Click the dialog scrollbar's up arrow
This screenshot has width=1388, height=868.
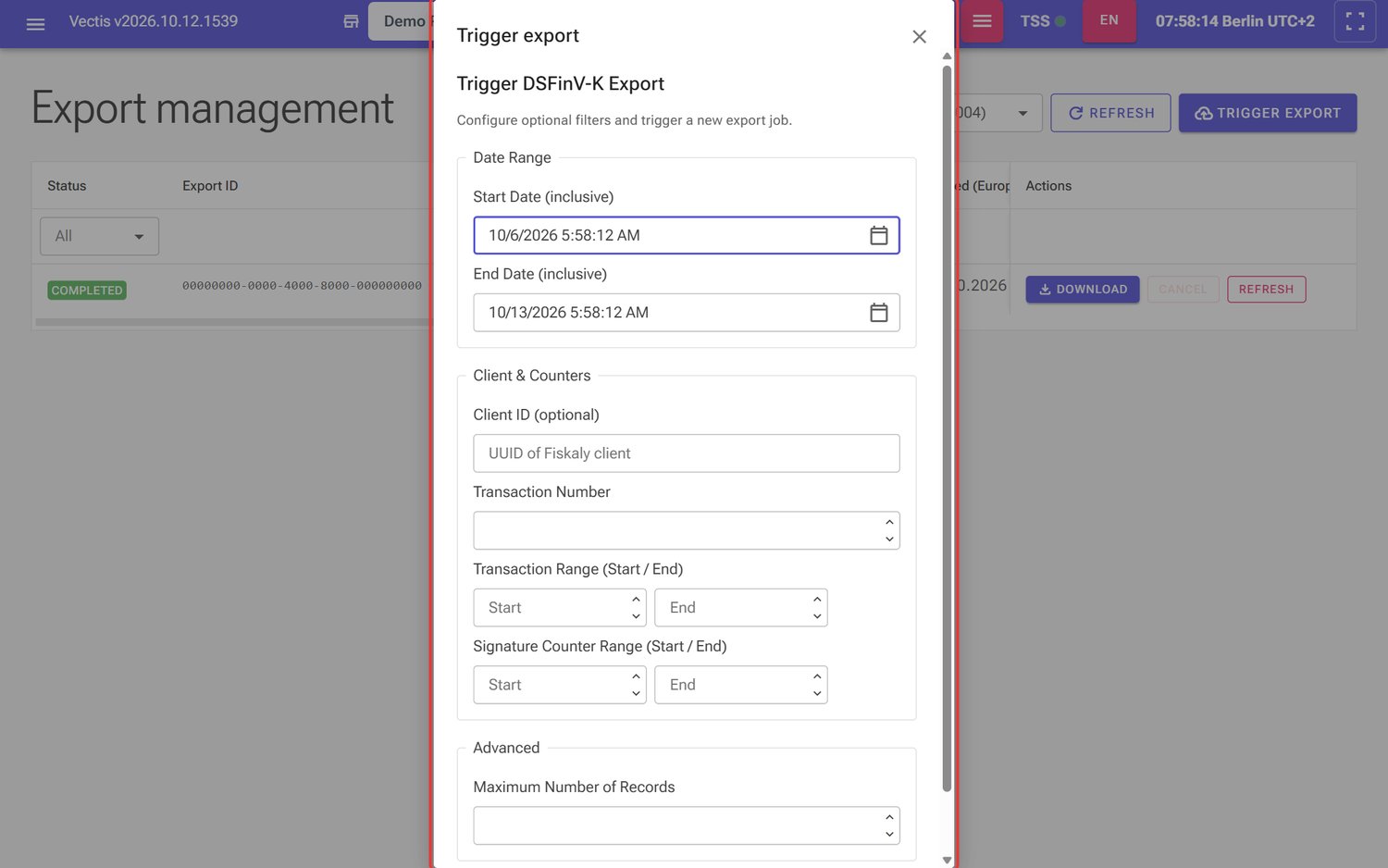[947, 56]
